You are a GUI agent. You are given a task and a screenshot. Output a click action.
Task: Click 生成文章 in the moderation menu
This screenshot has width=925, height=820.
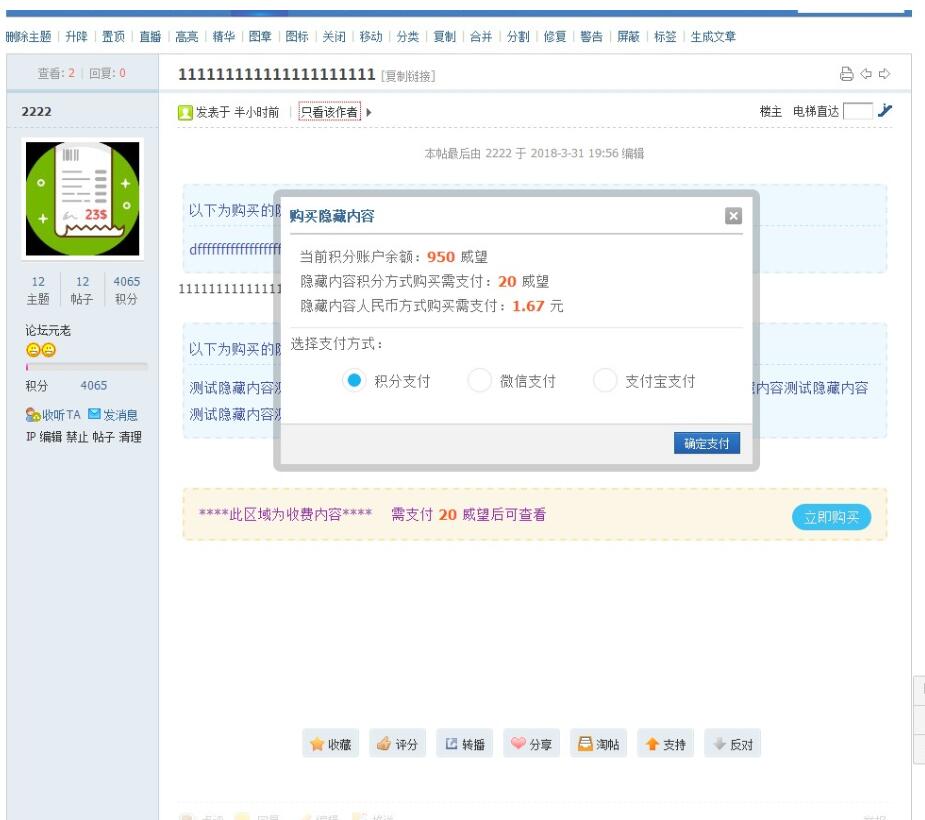point(713,36)
